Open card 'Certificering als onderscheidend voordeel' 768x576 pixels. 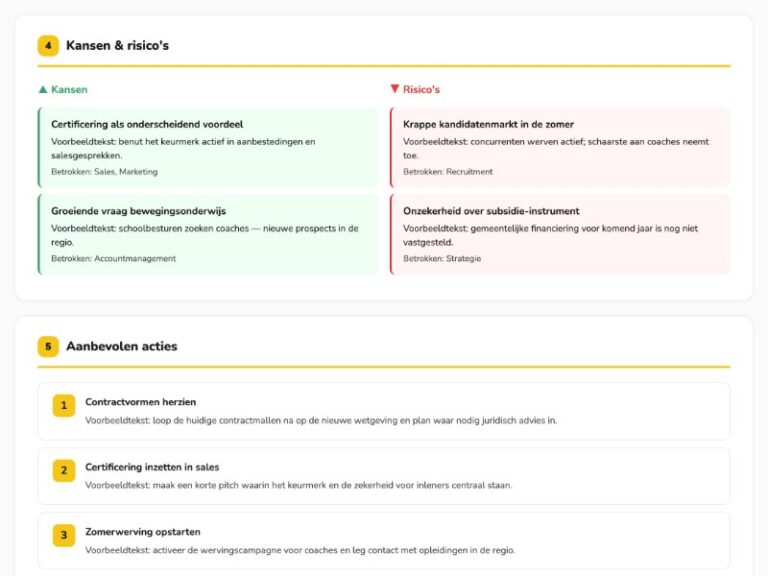(x=208, y=147)
